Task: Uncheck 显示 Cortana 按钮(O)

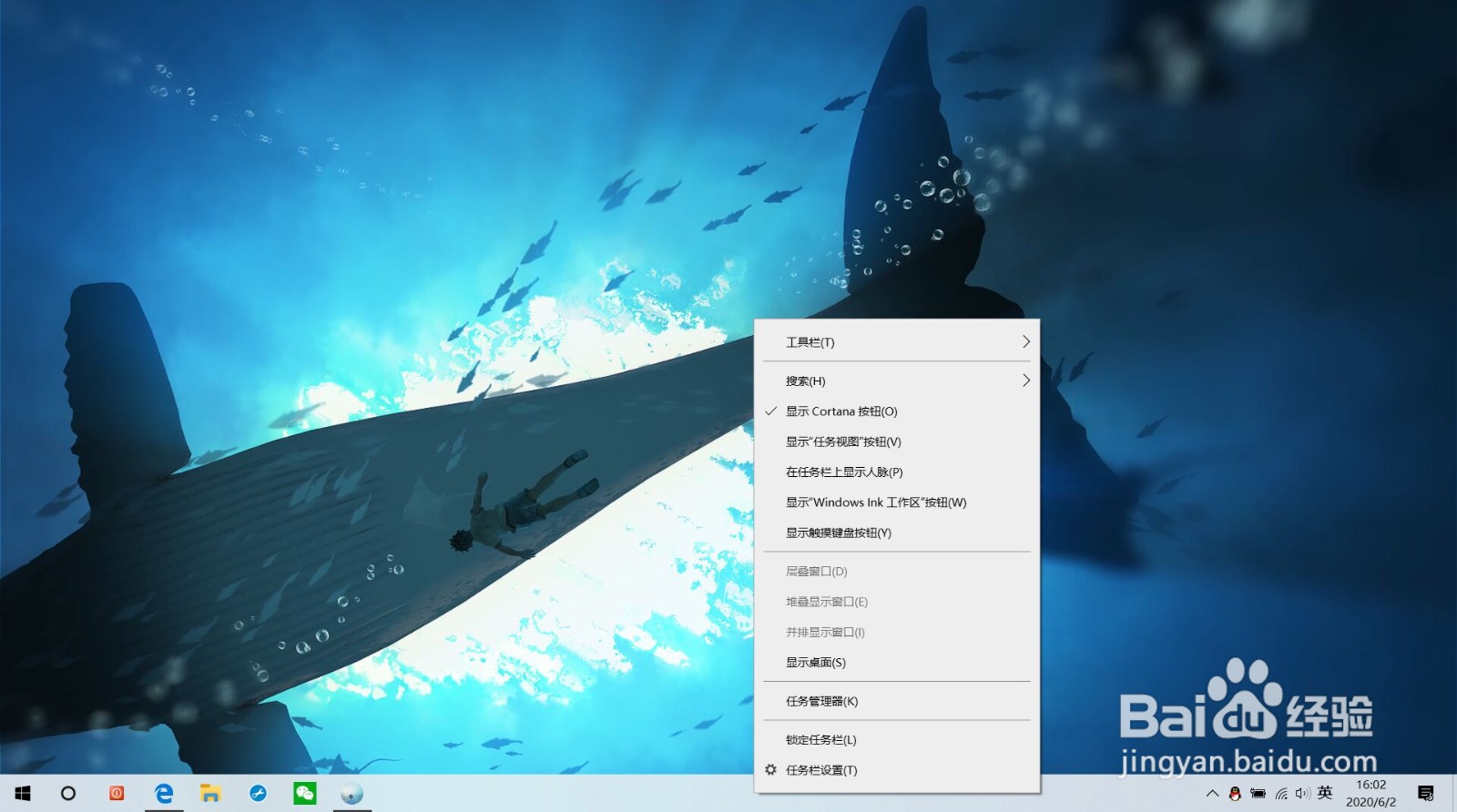Action: (897, 411)
